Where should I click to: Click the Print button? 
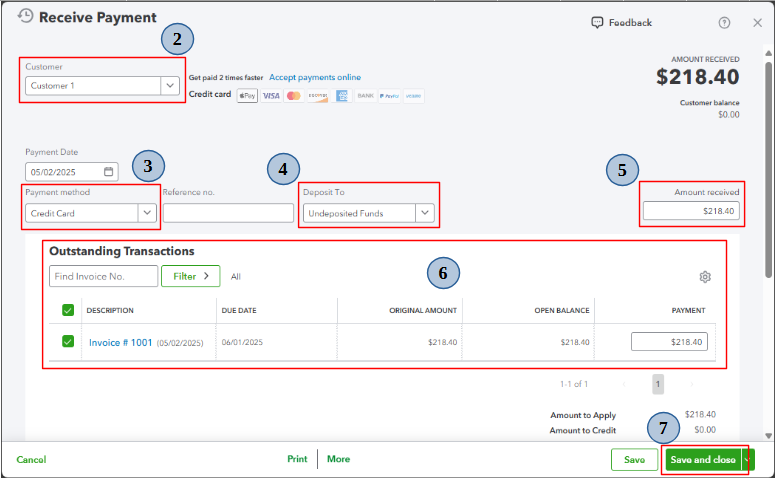click(297, 459)
